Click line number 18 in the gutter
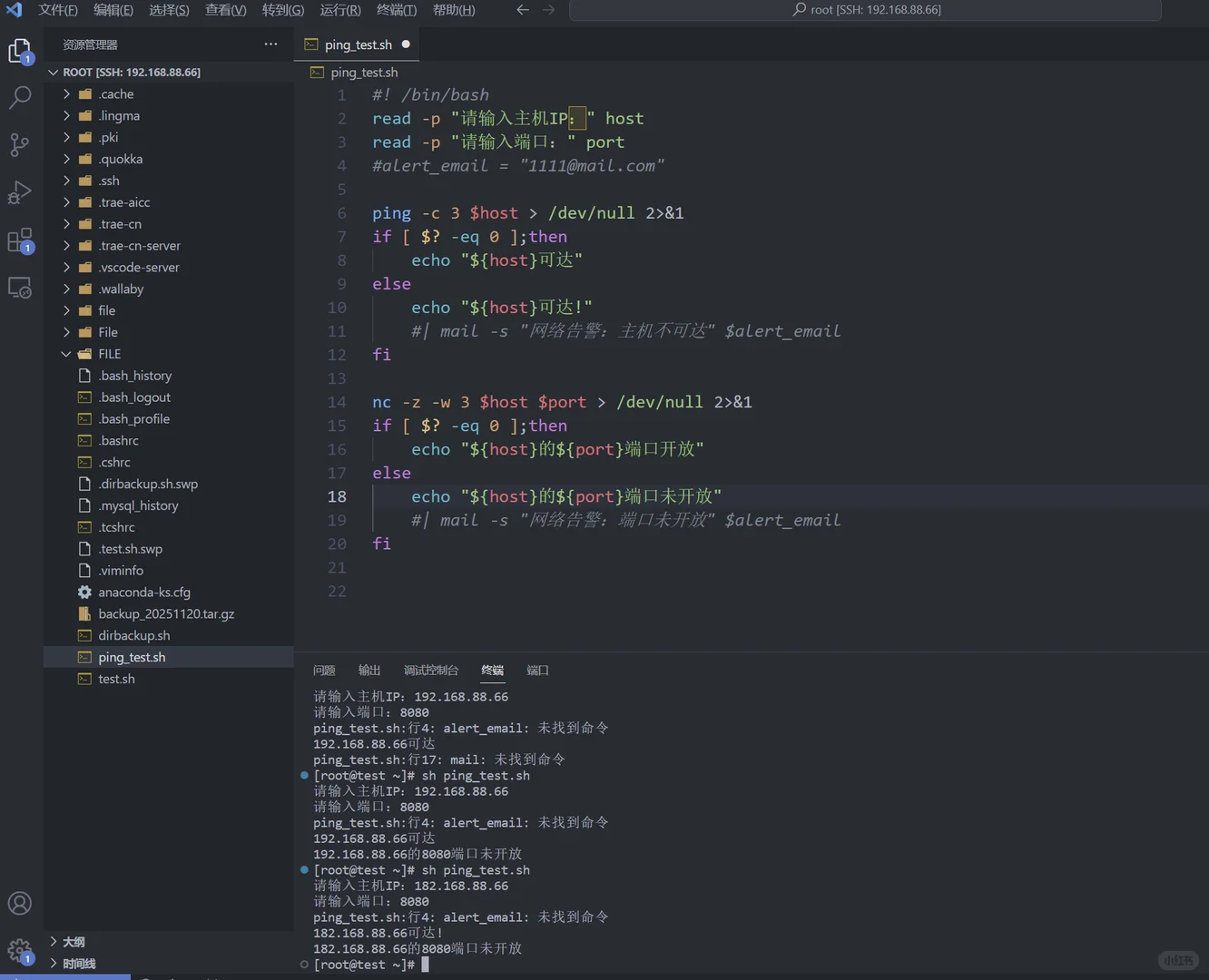This screenshot has height=980, width=1209. point(337,496)
